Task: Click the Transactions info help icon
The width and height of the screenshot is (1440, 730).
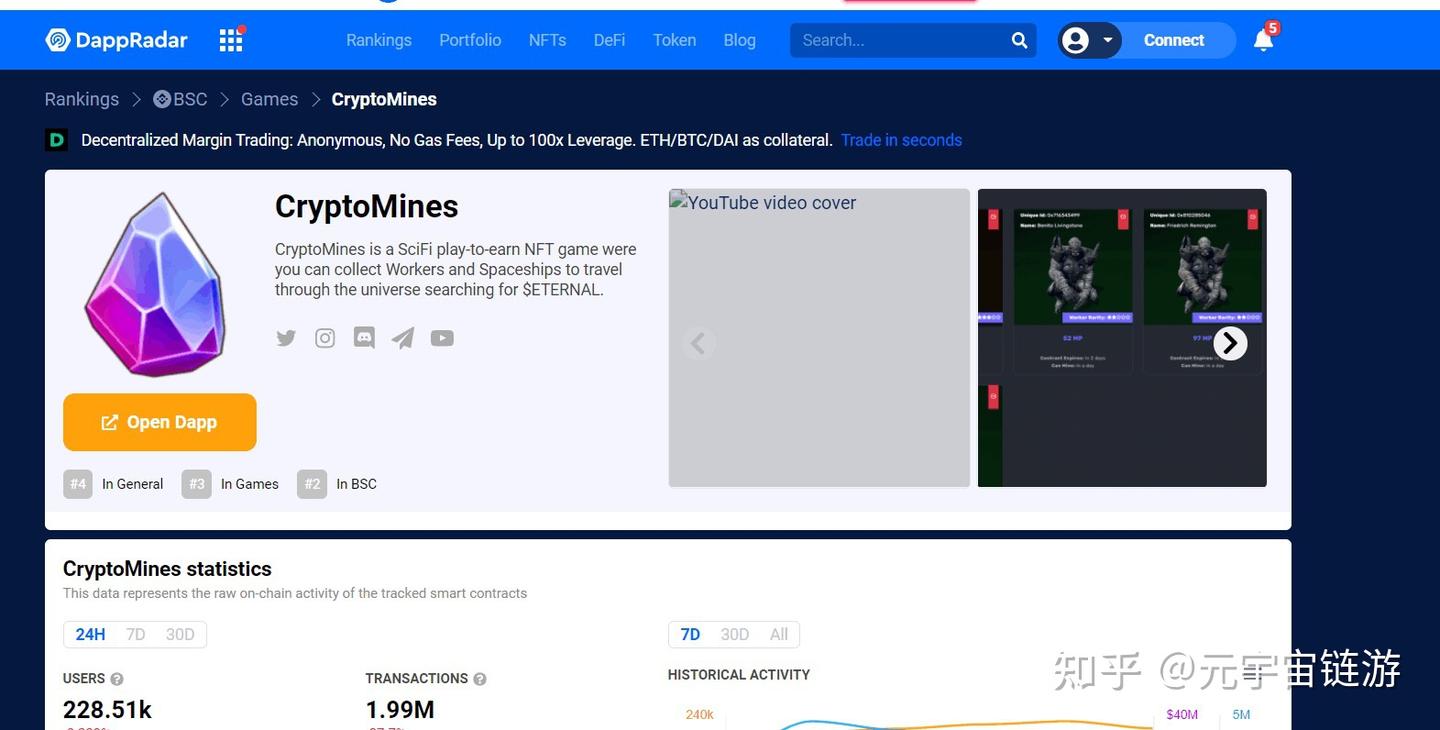Action: point(480,679)
